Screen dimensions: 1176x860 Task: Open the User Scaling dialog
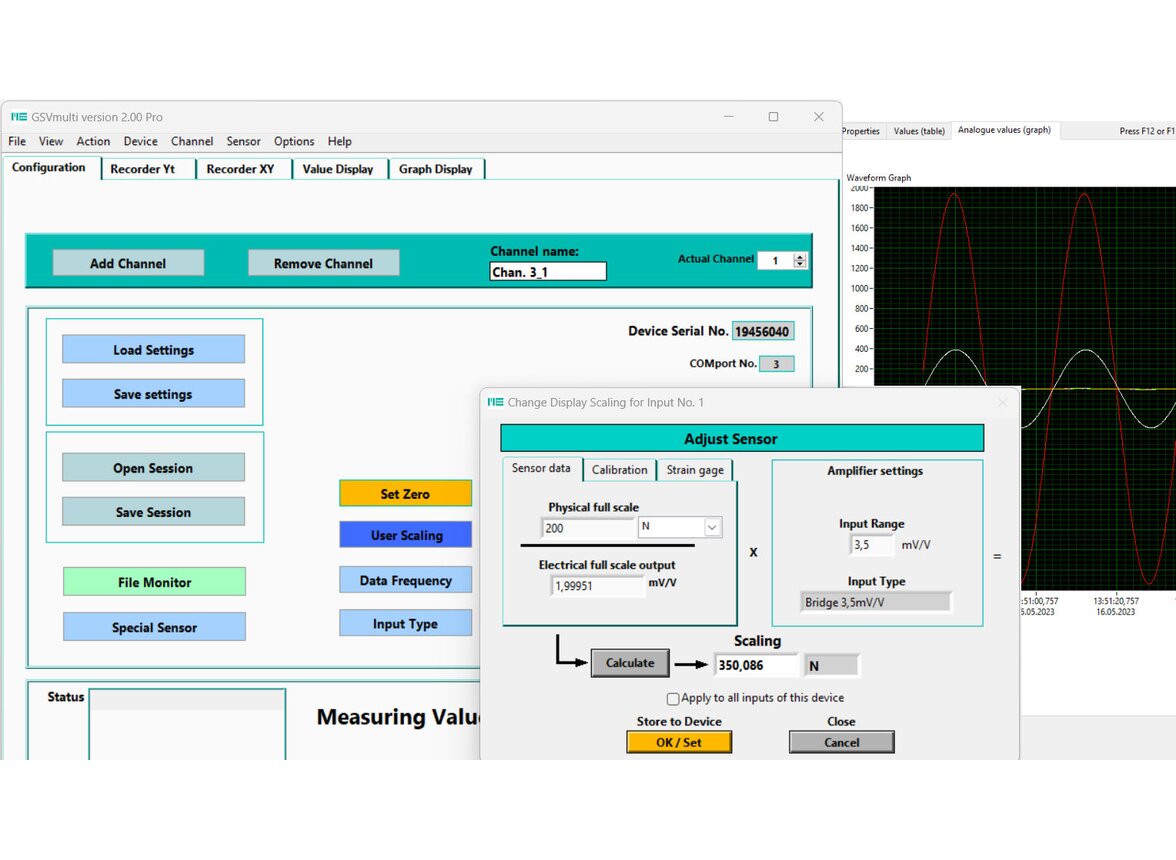406,536
